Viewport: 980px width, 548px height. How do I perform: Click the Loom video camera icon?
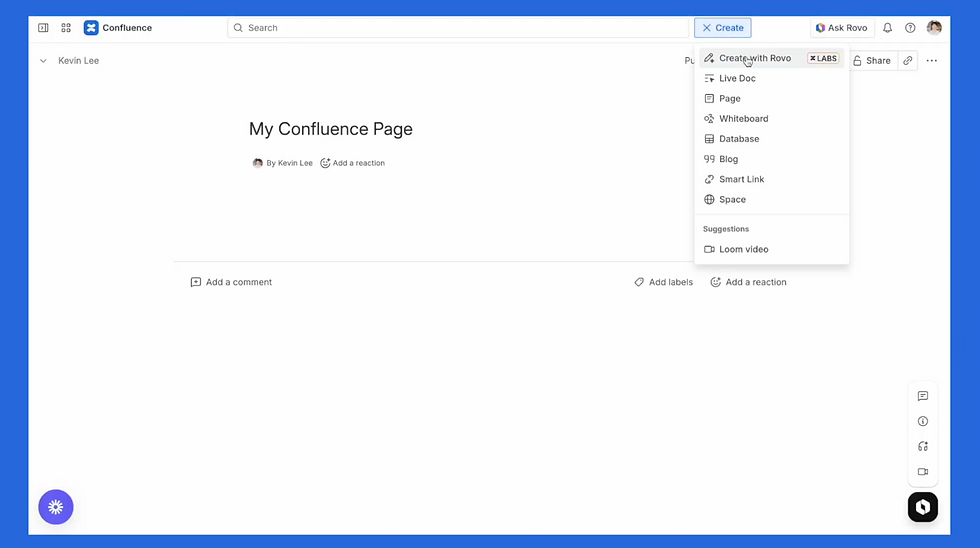[x=709, y=249]
